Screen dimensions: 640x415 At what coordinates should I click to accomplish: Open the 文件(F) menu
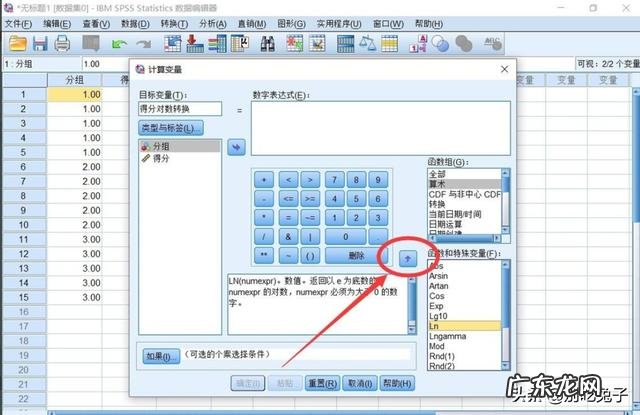[18, 24]
